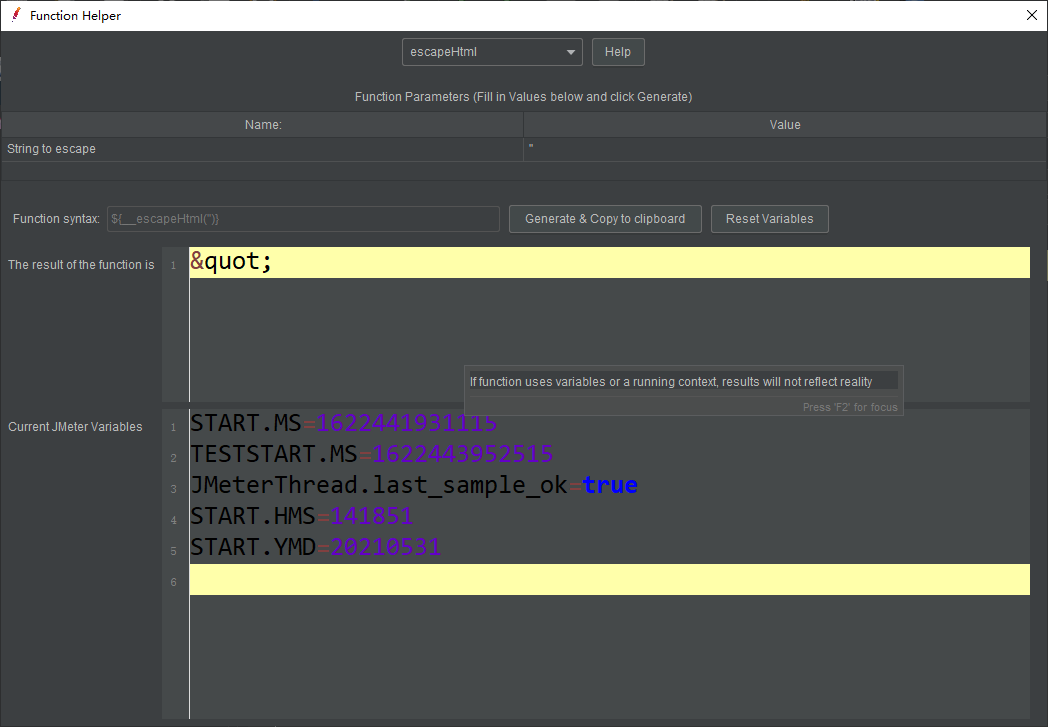This screenshot has width=1048, height=727.
Task: Click the JMeter feather icon in title bar
Action: click(x=16, y=15)
